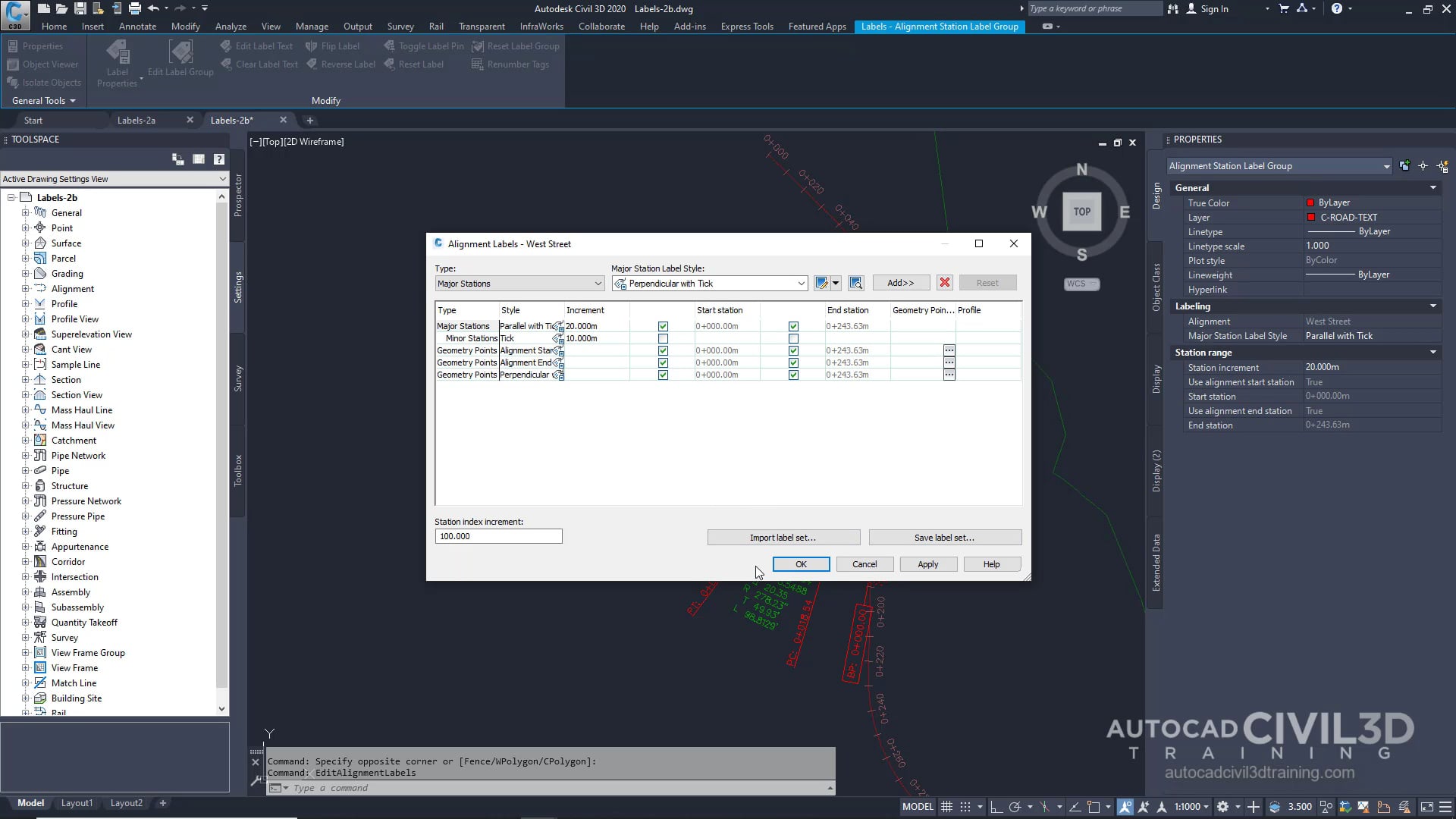Switch to the Labels-2a drawing tab
This screenshot has width=1456, height=819.
point(136,120)
